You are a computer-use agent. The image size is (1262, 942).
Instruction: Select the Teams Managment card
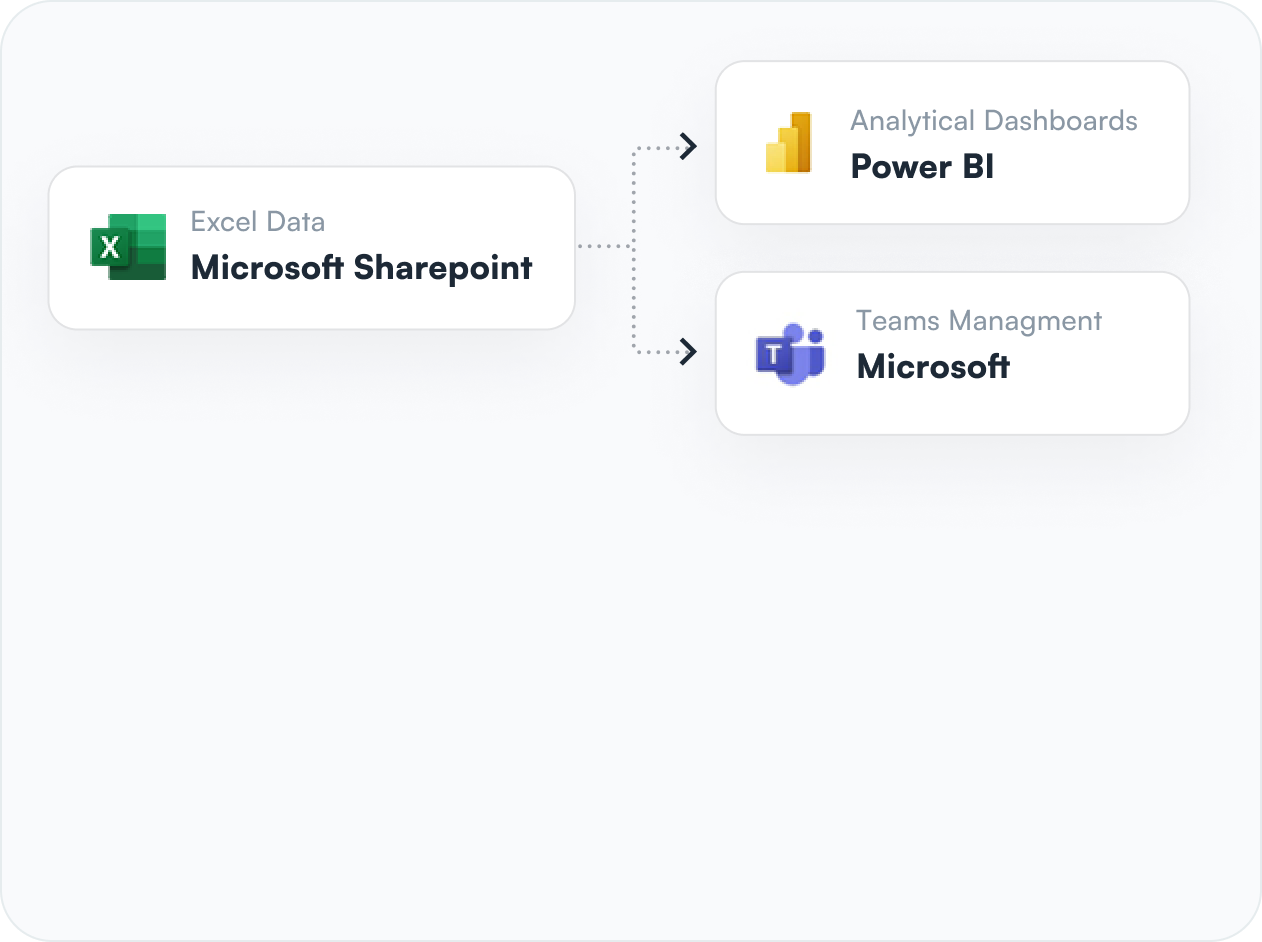pos(952,352)
